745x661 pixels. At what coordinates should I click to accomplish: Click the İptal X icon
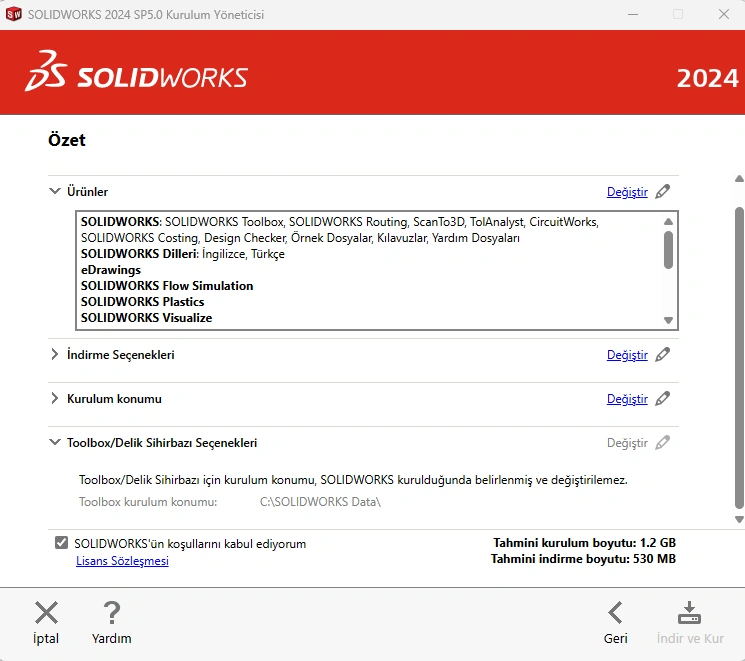coord(46,613)
